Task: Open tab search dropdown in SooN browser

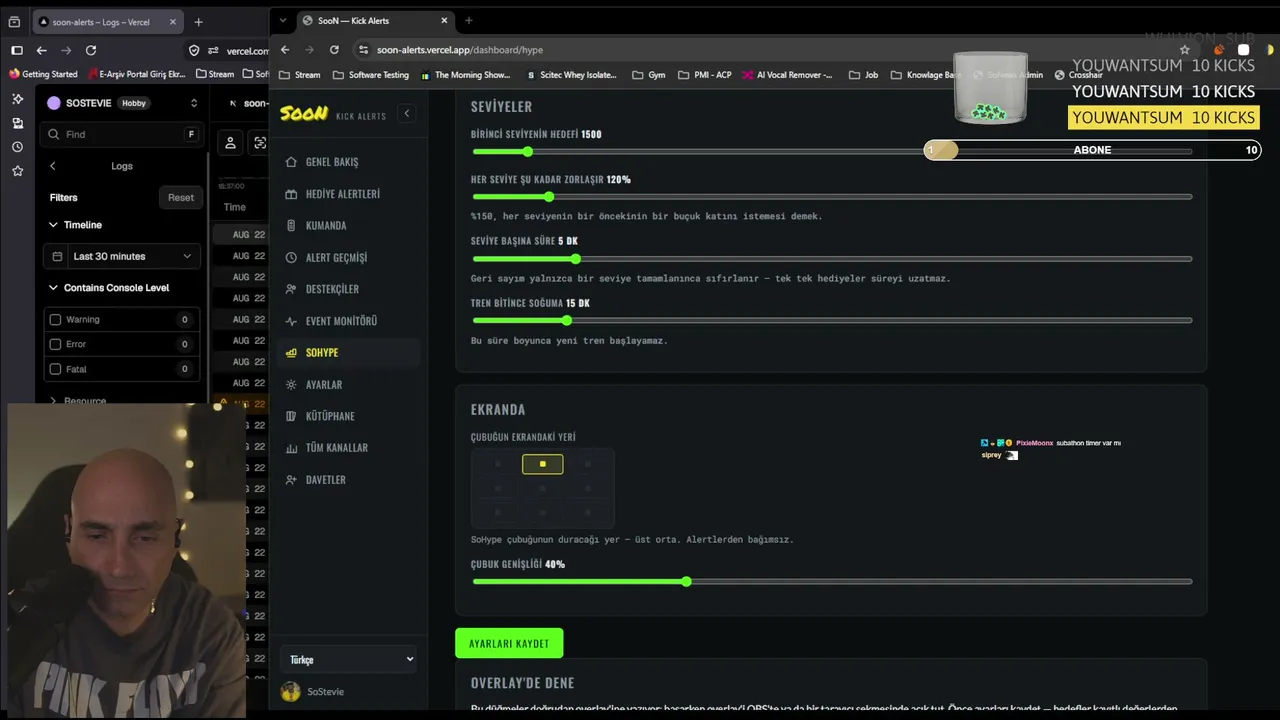Action: click(283, 21)
